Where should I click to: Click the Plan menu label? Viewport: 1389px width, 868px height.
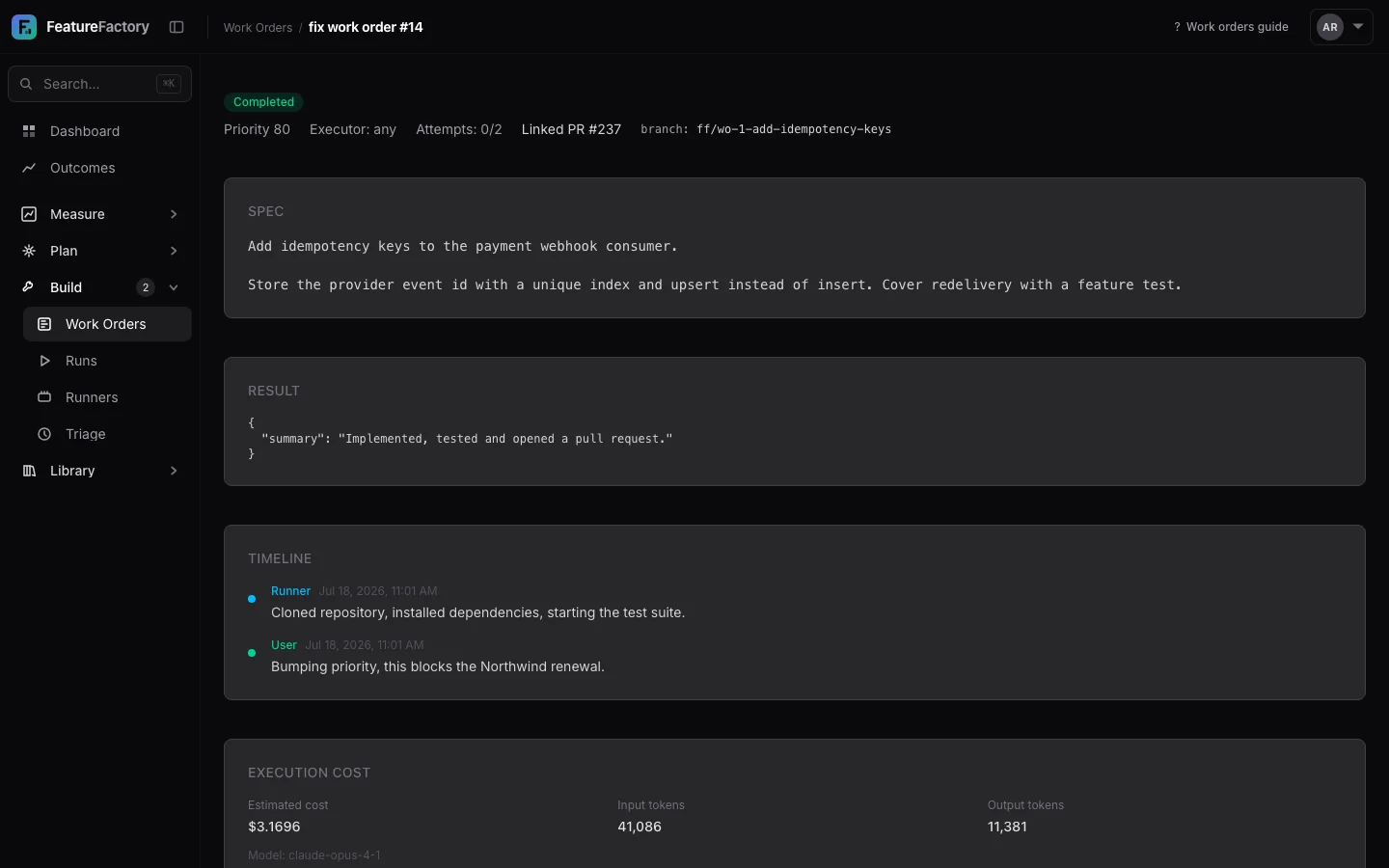pyautogui.click(x=64, y=251)
